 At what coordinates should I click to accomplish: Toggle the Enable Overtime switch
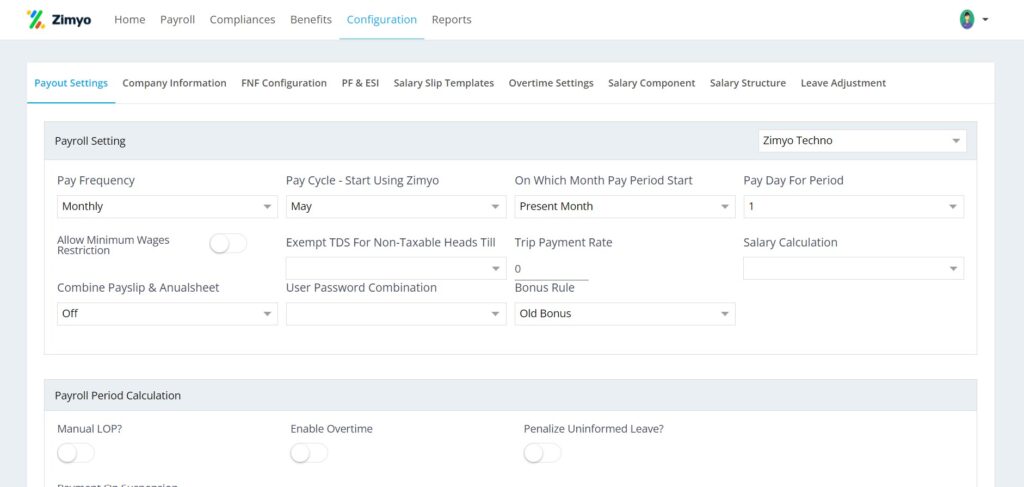click(309, 453)
